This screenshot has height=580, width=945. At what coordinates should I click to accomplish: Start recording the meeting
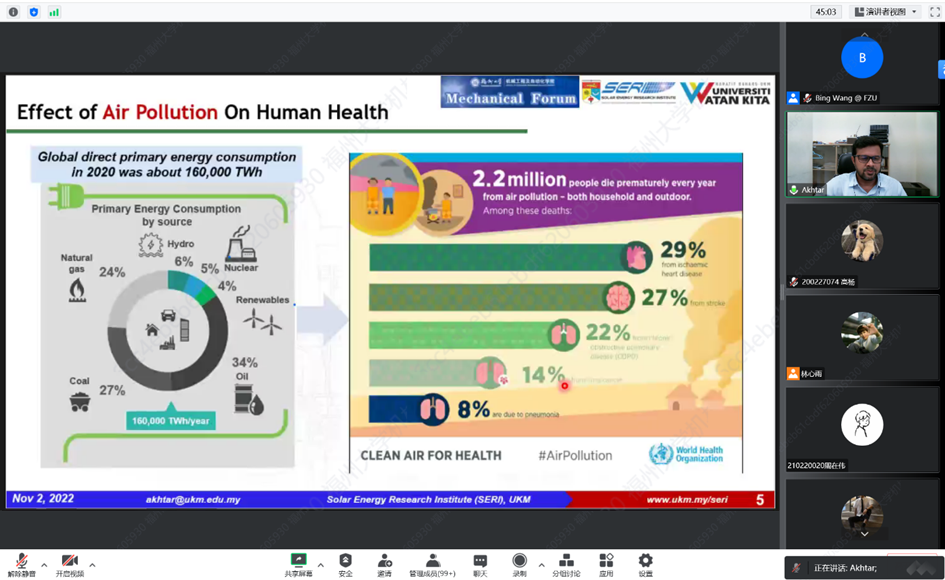[519, 563]
